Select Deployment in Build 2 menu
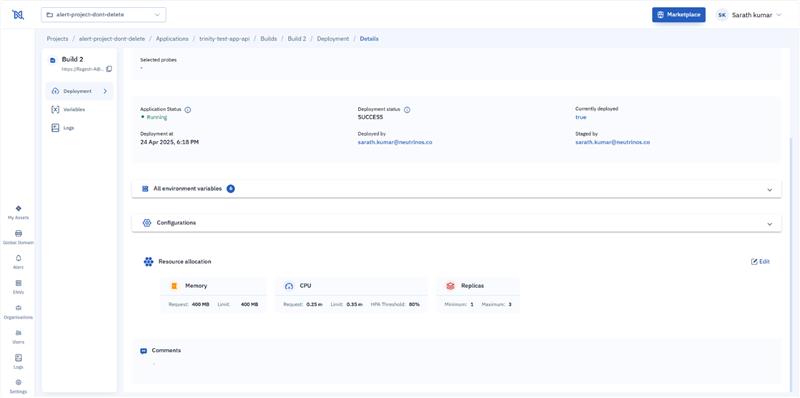This screenshot has height=398, width=800. tap(80, 91)
